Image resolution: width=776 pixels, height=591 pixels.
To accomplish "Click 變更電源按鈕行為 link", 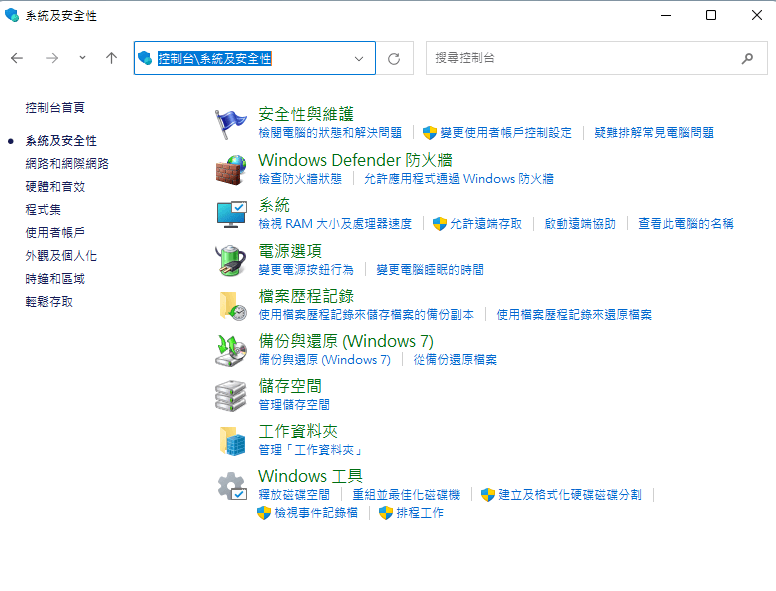I will point(306,270).
